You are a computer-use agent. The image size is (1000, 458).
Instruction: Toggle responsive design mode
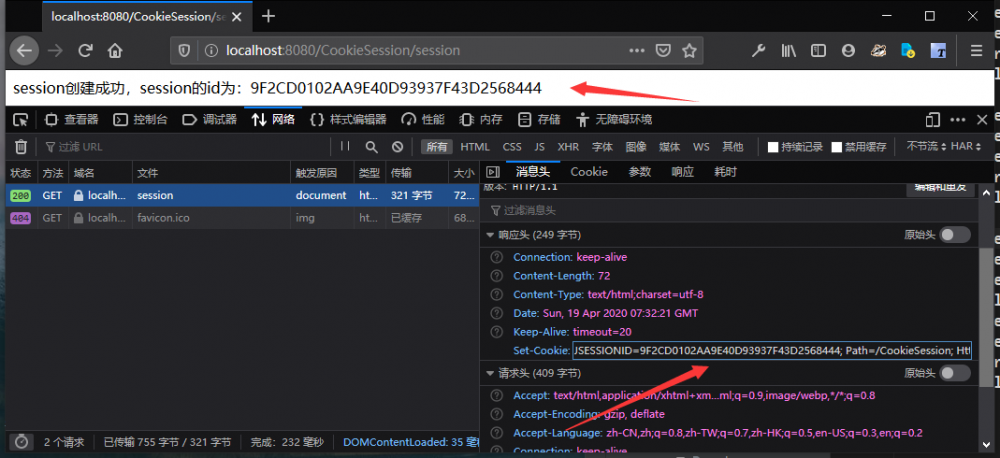pos(932,119)
